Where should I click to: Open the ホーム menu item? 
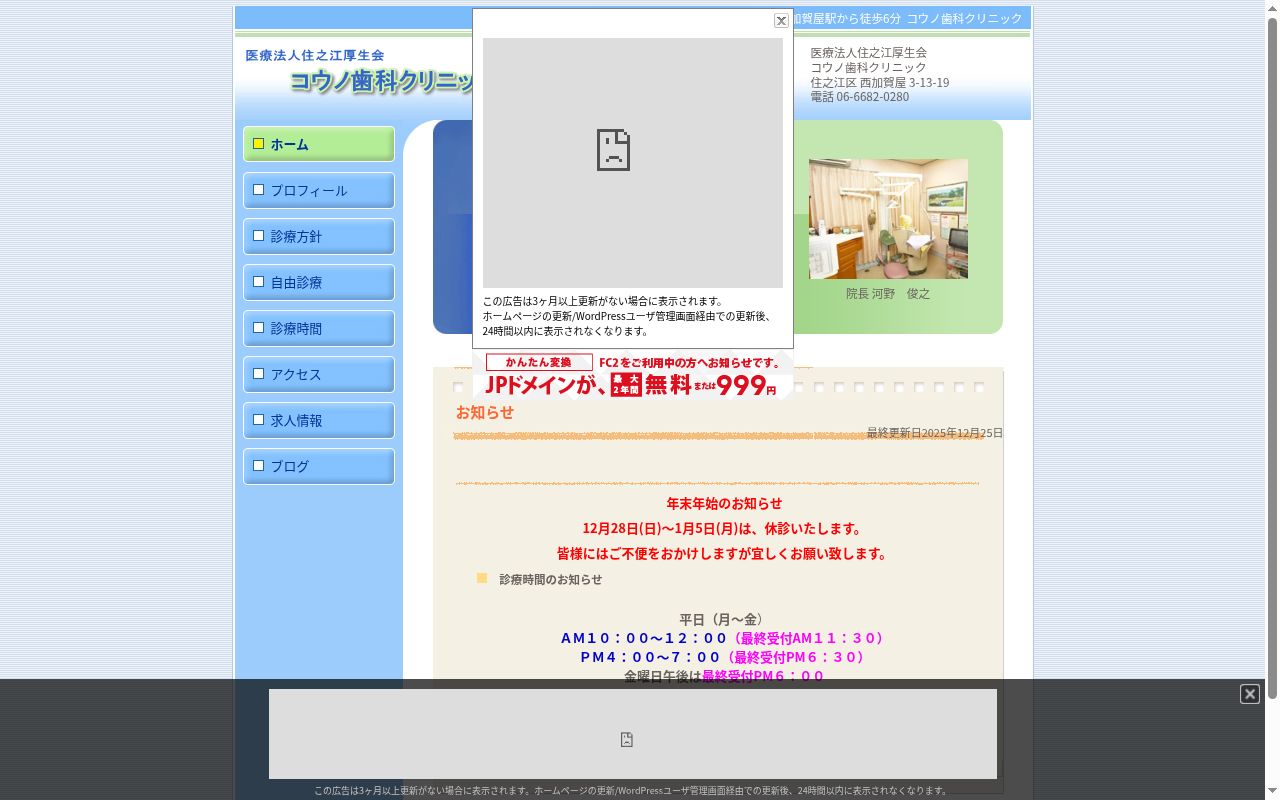point(319,144)
